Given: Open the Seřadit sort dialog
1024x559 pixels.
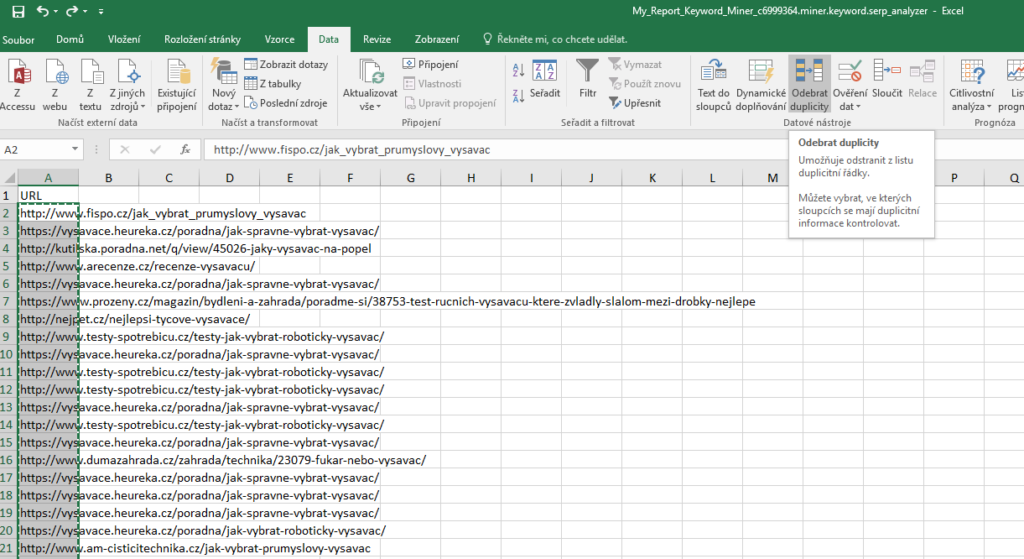Looking at the screenshot, I should 545,80.
